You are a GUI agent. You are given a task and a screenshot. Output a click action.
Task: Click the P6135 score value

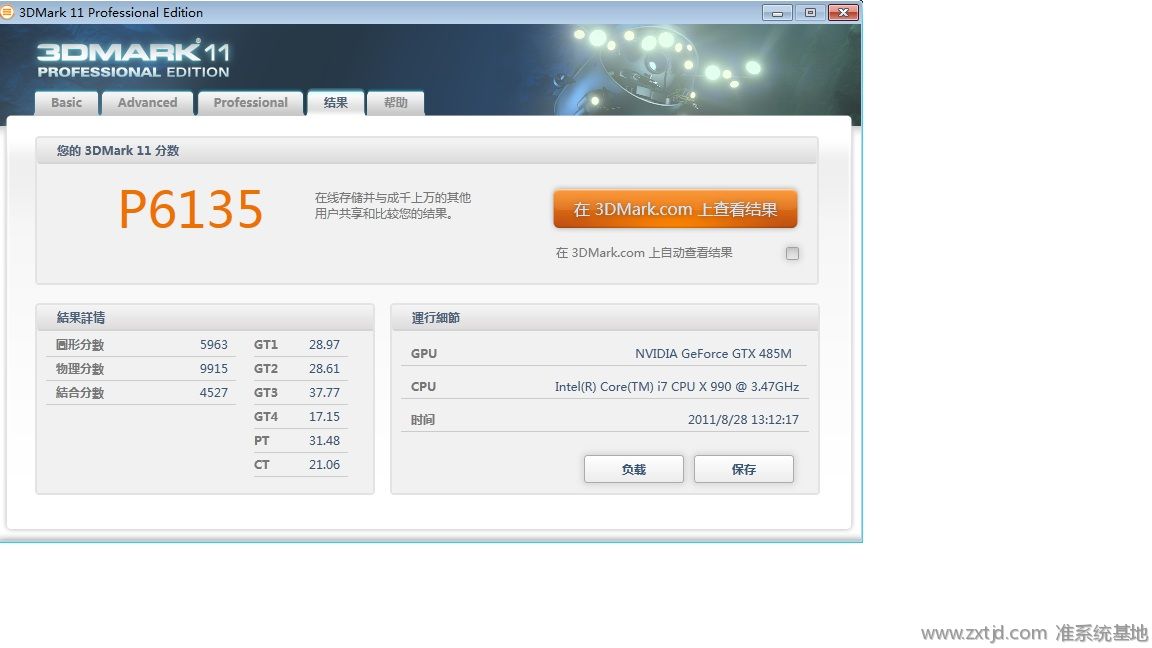click(x=190, y=210)
